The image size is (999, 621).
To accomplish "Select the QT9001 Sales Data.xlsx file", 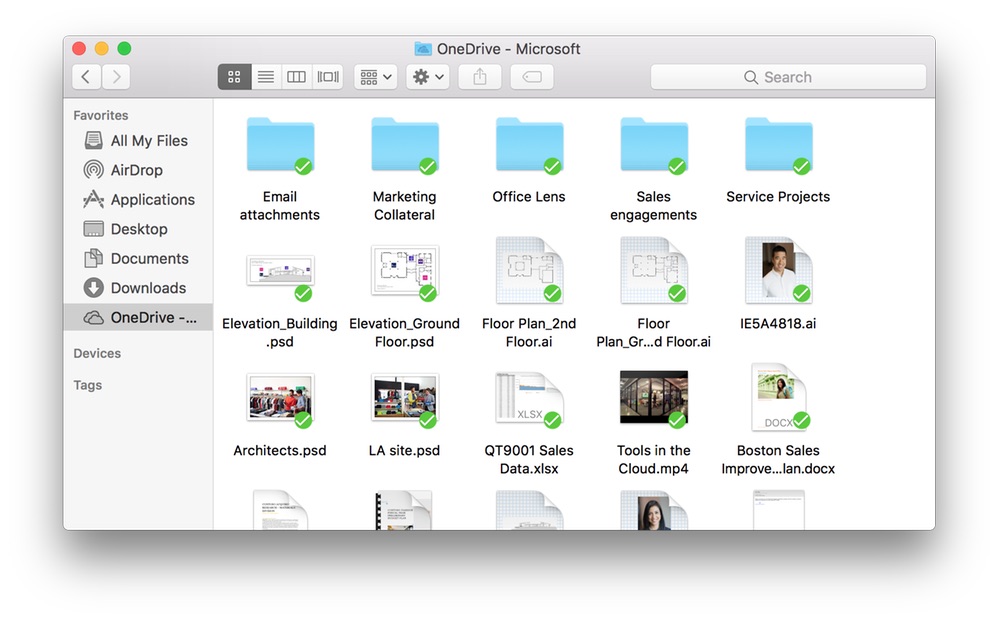I will [x=529, y=399].
